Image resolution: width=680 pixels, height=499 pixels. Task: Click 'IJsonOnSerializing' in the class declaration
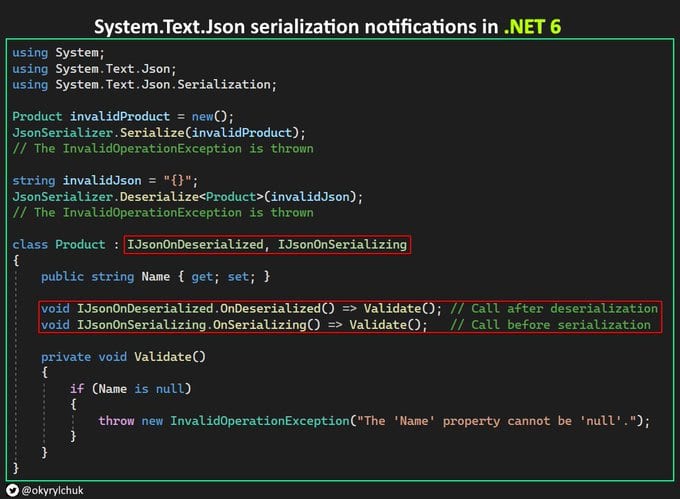pyautogui.click(x=342, y=244)
